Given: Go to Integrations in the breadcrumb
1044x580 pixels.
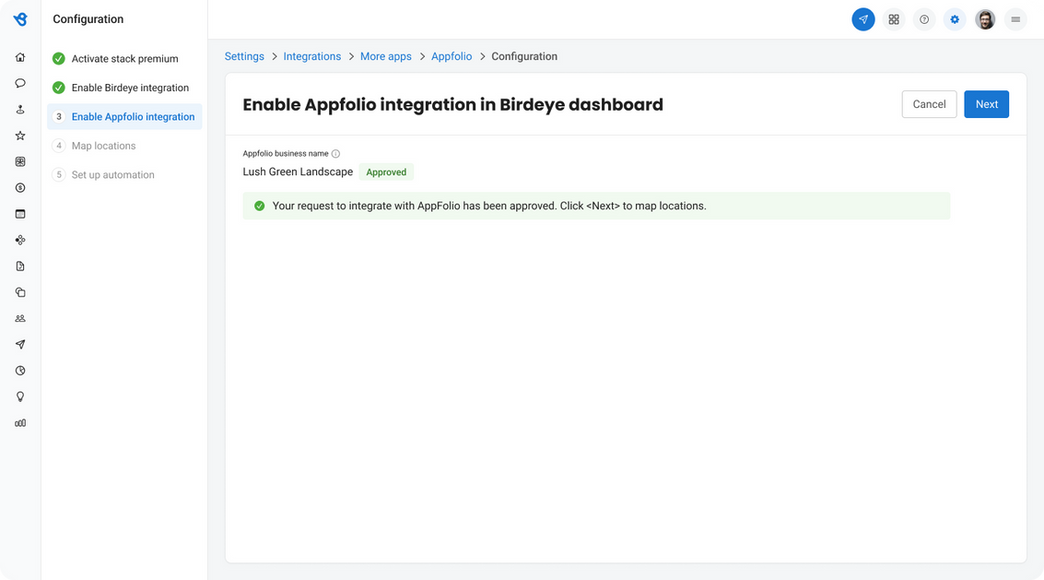Looking at the screenshot, I should pyautogui.click(x=312, y=57).
